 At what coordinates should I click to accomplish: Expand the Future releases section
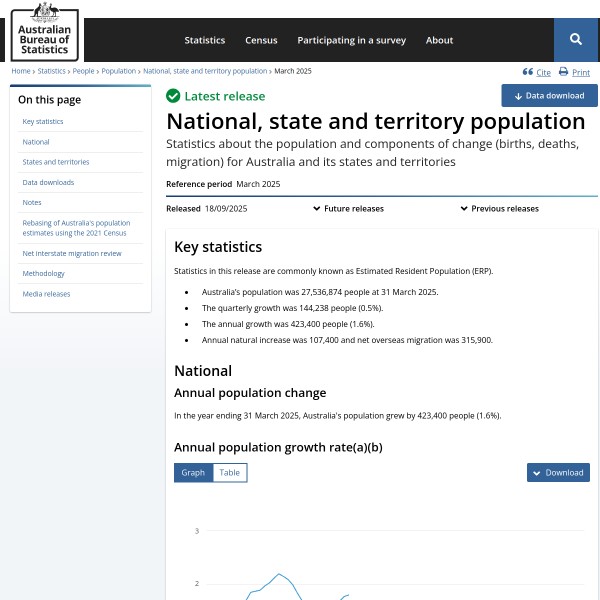[x=348, y=209]
